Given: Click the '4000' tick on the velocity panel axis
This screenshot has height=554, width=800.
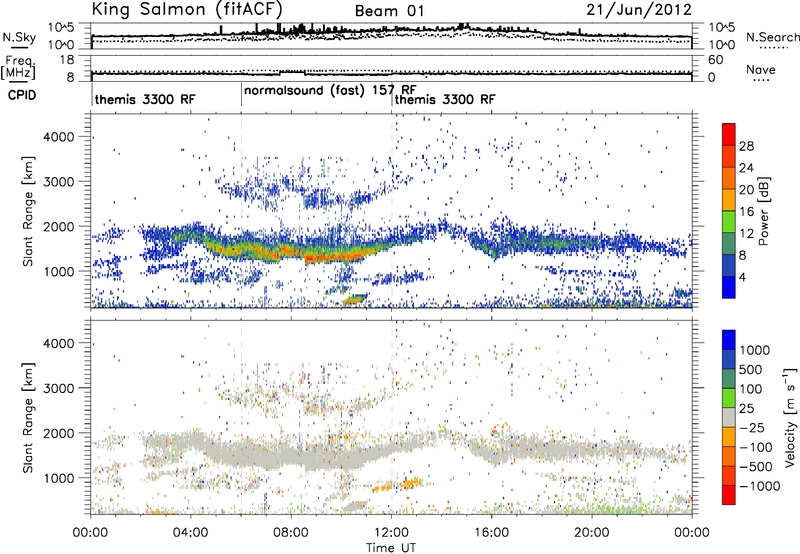Looking at the screenshot, I should tap(58, 343).
